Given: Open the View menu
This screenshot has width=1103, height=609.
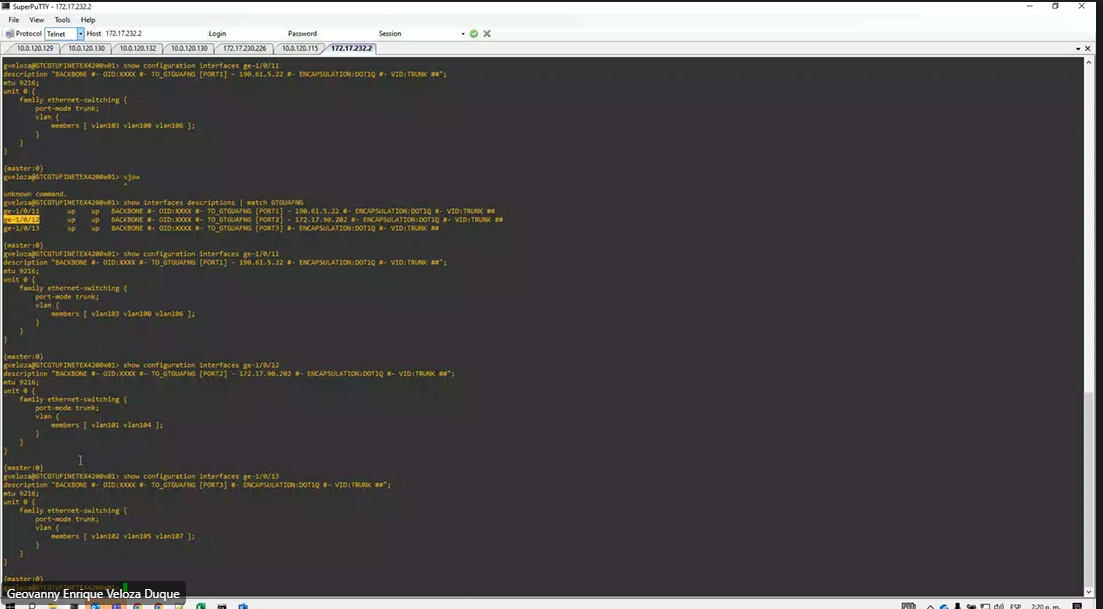Looking at the screenshot, I should (37, 20).
